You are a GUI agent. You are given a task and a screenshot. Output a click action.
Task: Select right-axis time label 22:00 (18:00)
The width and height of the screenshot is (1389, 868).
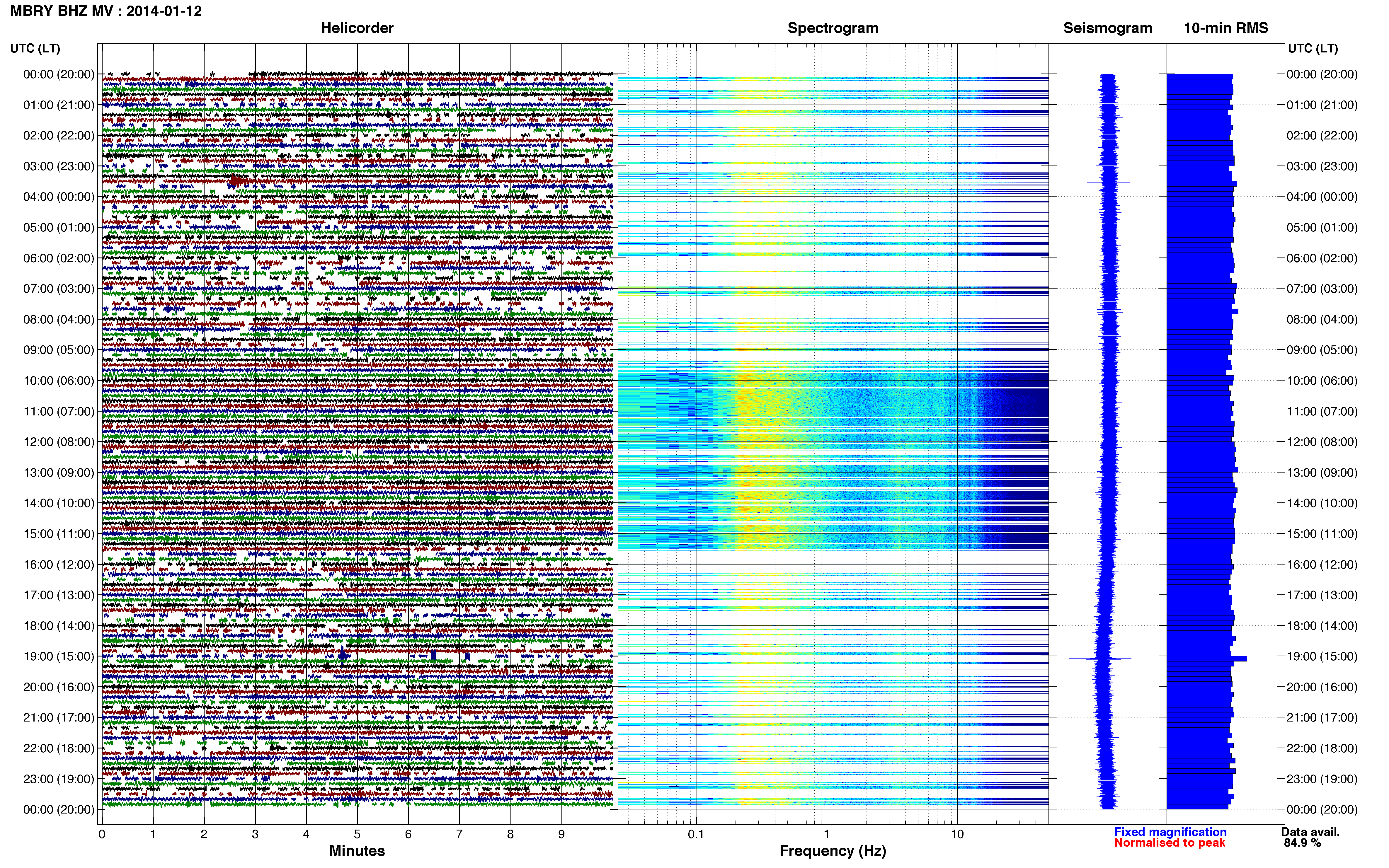(x=1322, y=748)
